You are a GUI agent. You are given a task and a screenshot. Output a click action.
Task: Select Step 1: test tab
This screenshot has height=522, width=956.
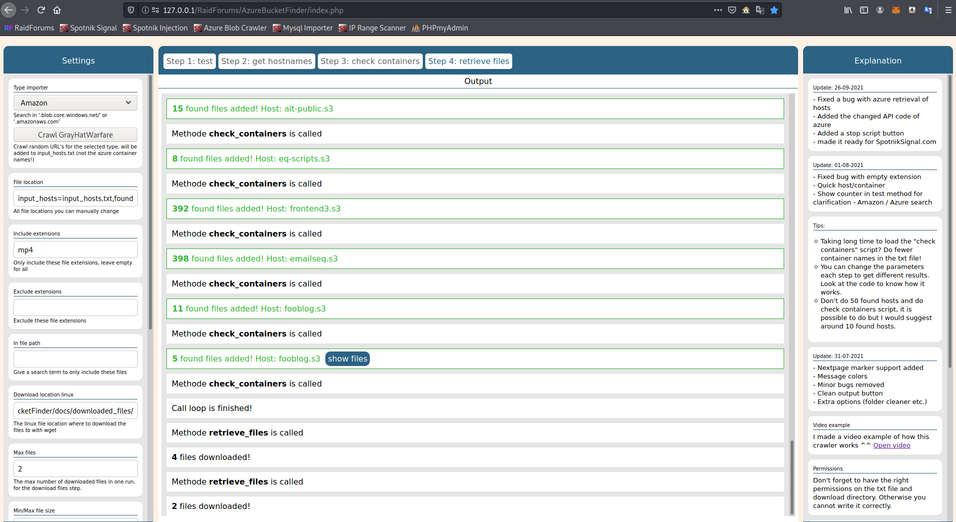189,61
